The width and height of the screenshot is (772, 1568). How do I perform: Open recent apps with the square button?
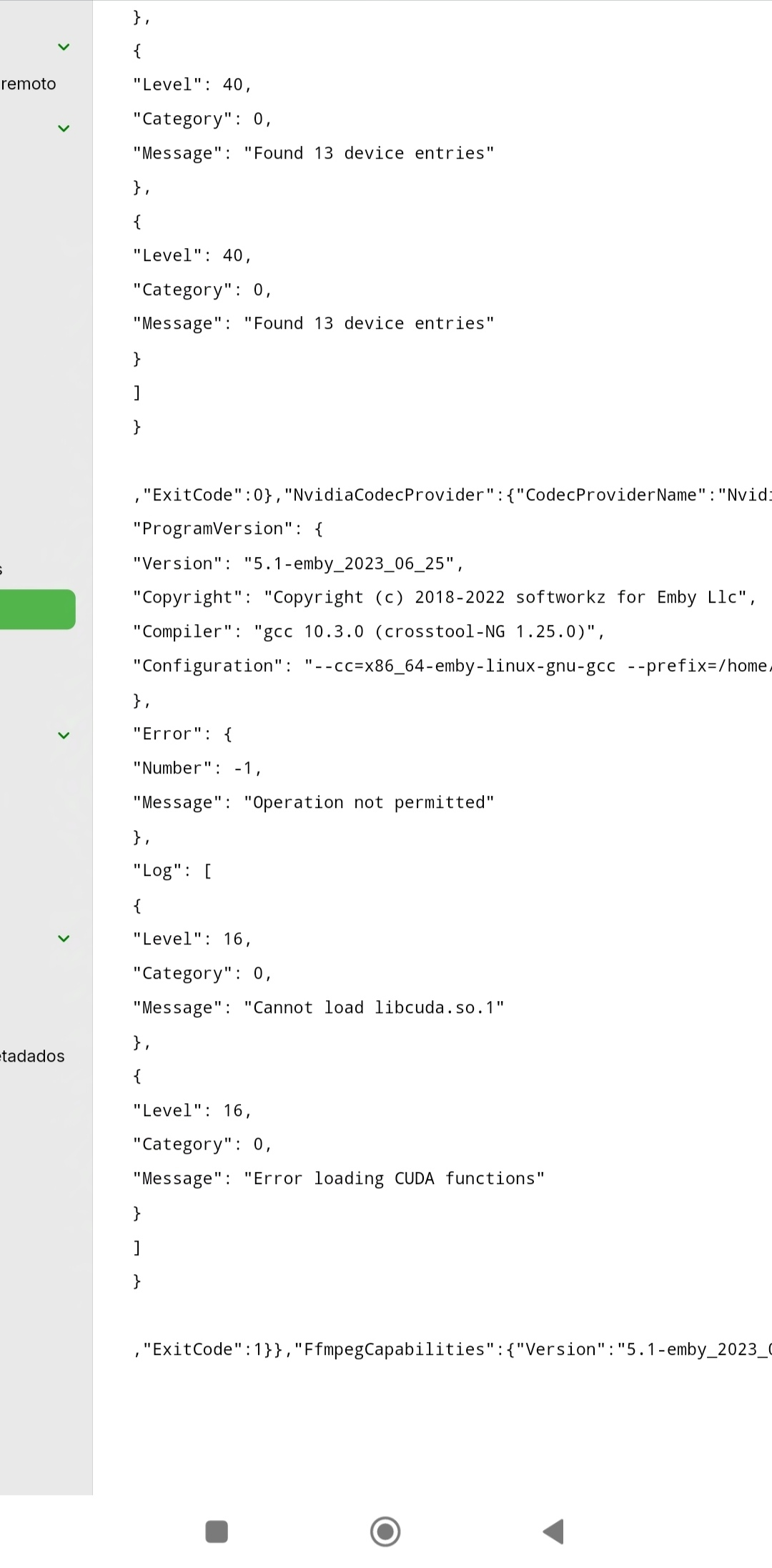(x=217, y=1531)
